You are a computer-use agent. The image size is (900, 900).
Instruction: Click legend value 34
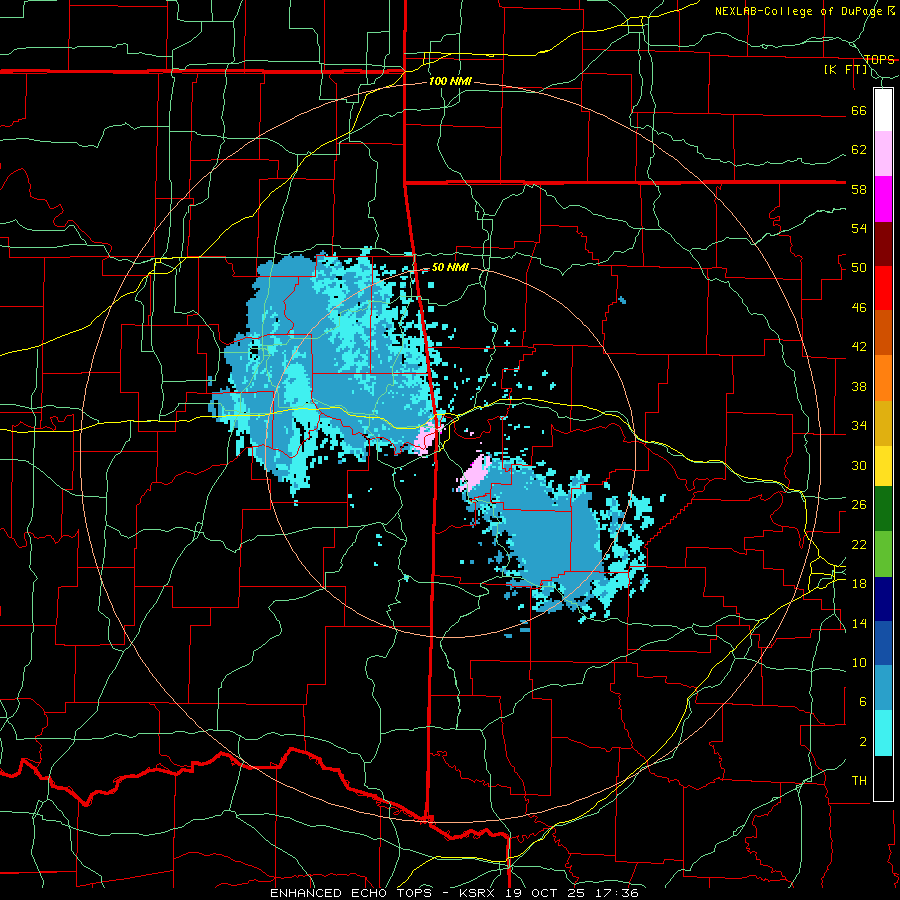click(x=859, y=426)
